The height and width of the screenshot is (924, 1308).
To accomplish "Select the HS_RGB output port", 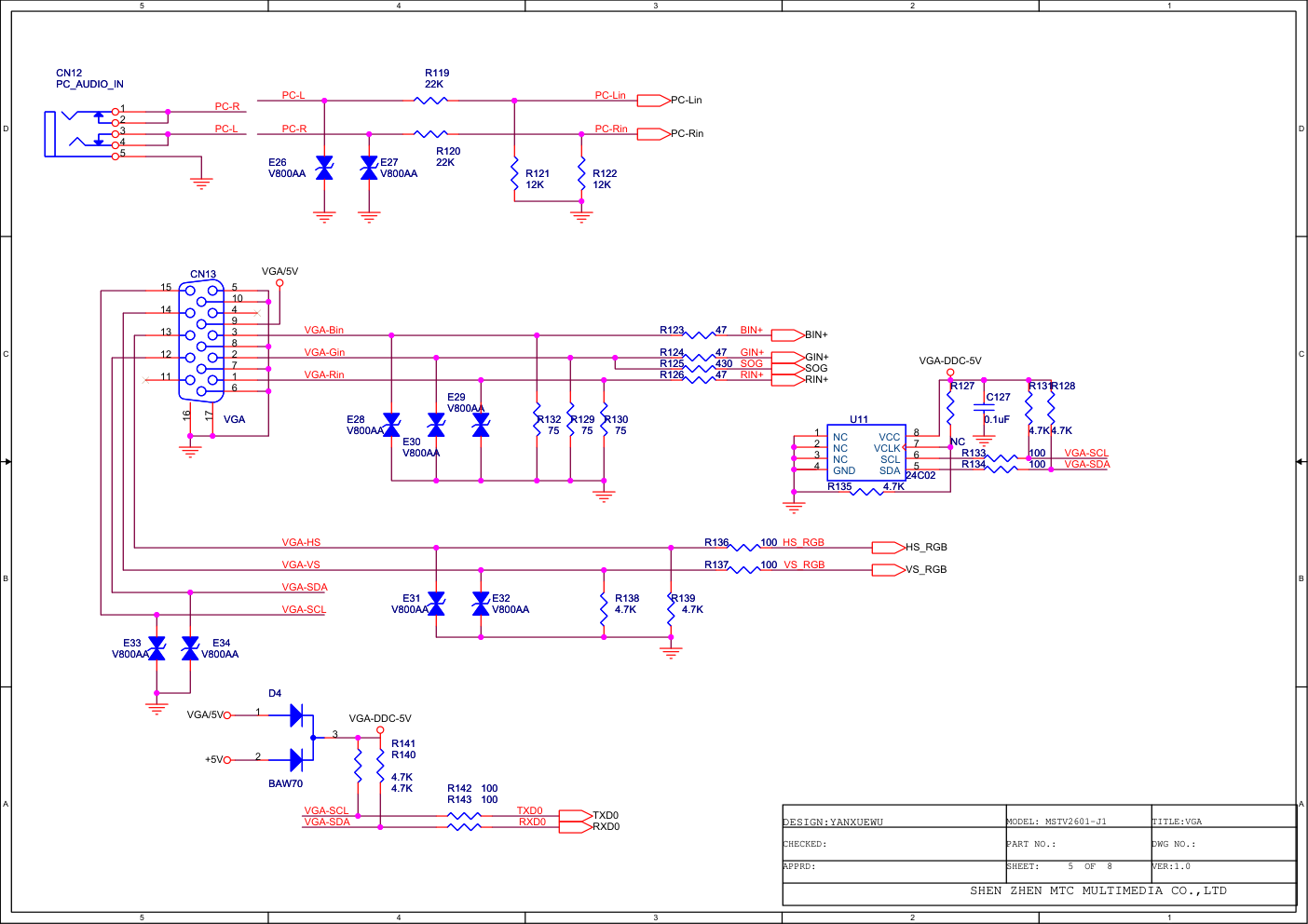I will (x=888, y=548).
